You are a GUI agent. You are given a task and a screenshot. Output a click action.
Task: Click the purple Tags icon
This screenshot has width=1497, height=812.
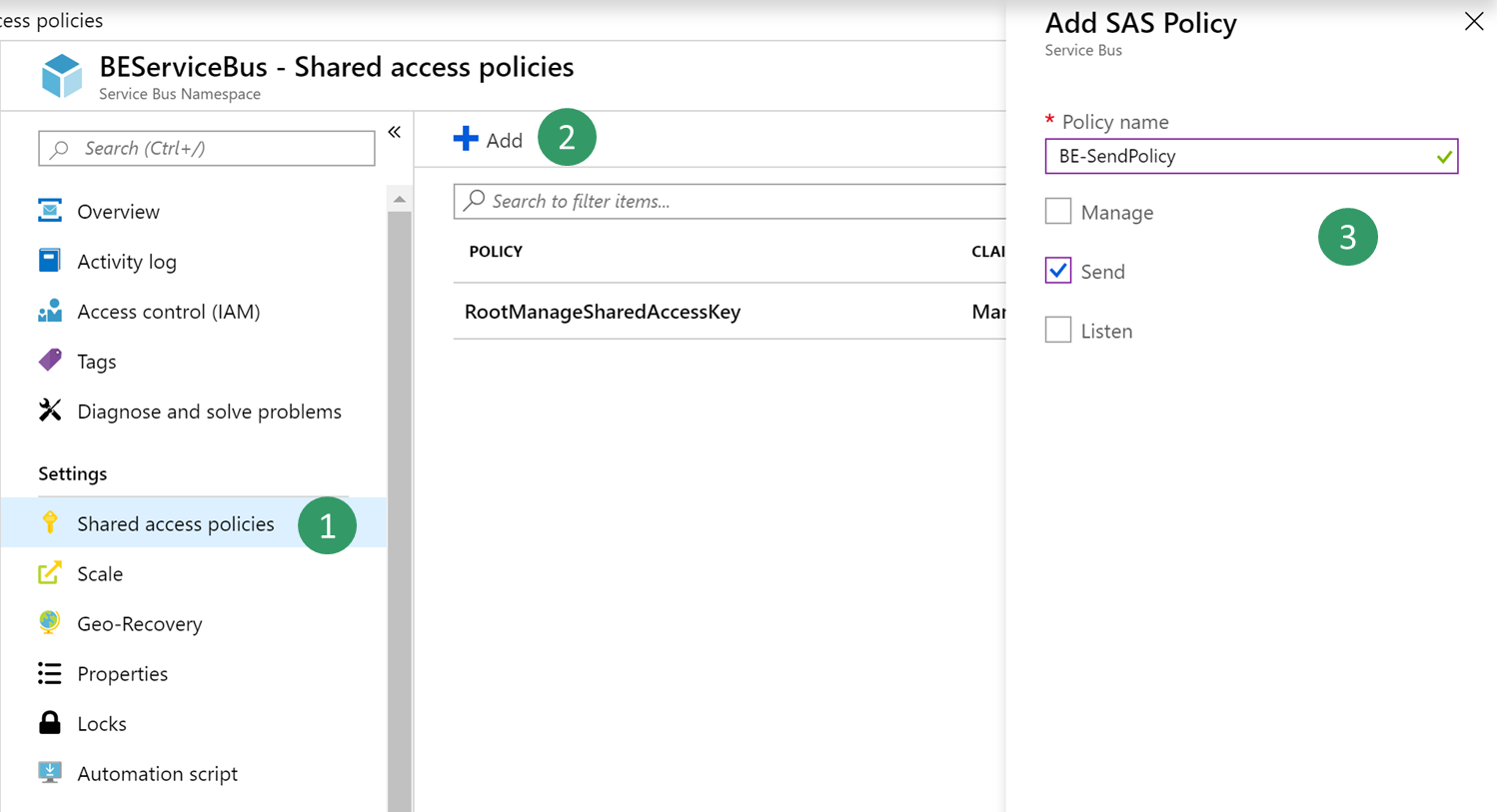[50, 361]
